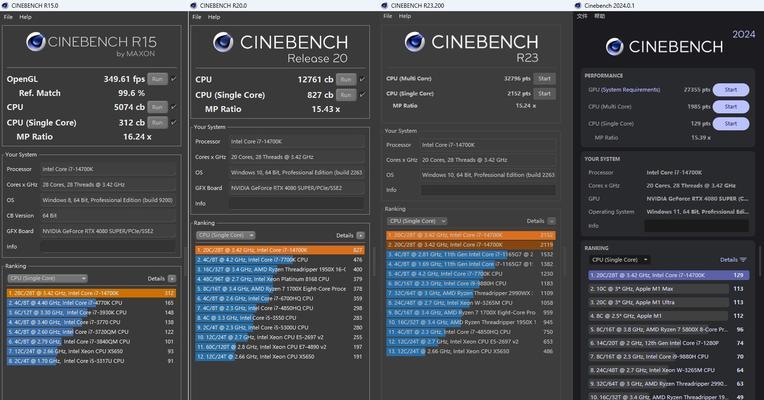Viewport: 764px width, 400px height.
Task: Select Cinebench 2024 ranking row Apple M1 Max
Action: [668, 288]
